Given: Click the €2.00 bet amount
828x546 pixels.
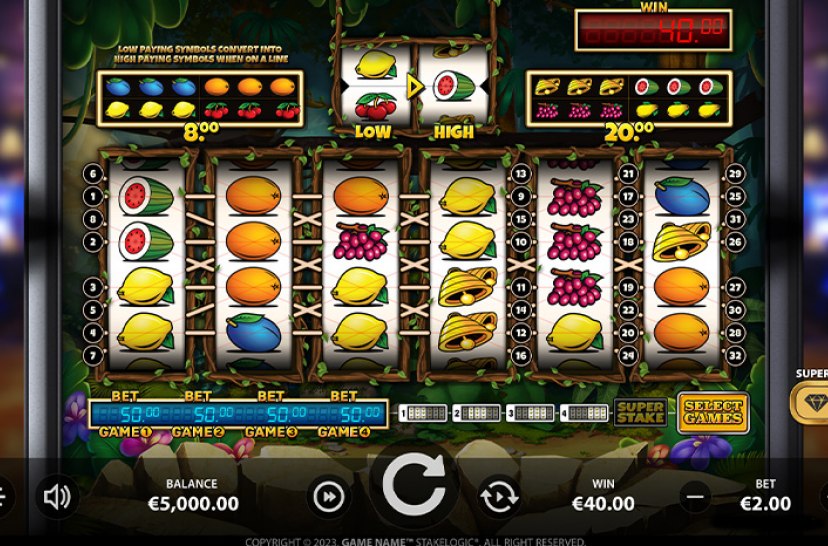Looking at the screenshot, I should tap(765, 504).
